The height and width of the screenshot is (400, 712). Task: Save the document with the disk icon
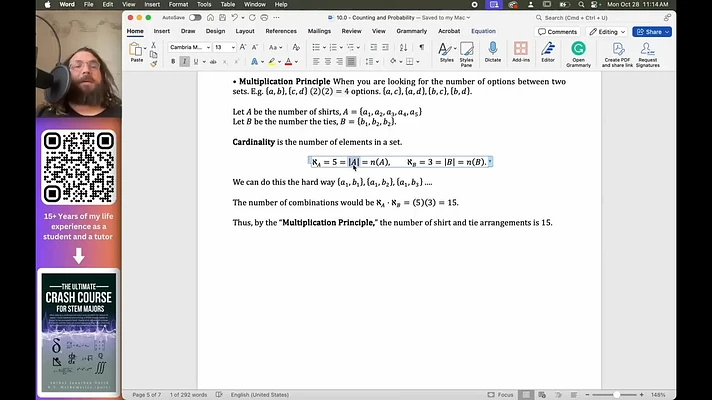pos(222,18)
